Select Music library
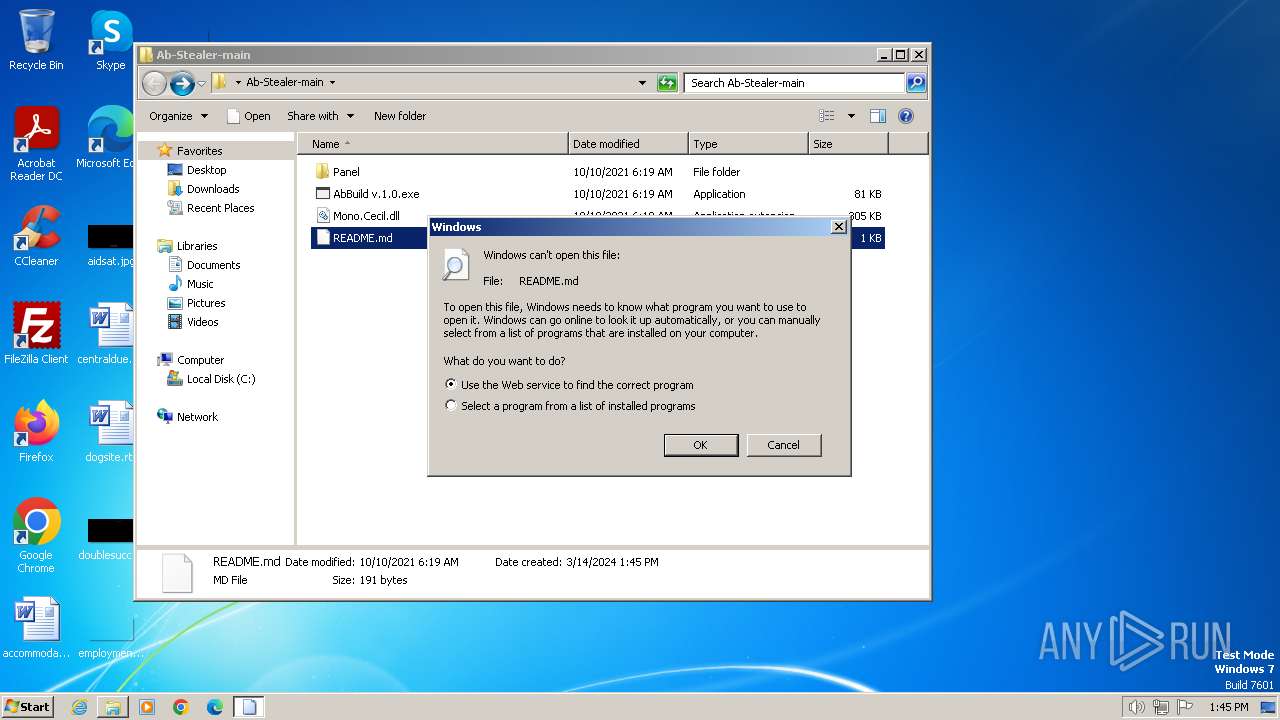Image resolution: width=1280 pixels, height=720 pixels. coord(200,284)
